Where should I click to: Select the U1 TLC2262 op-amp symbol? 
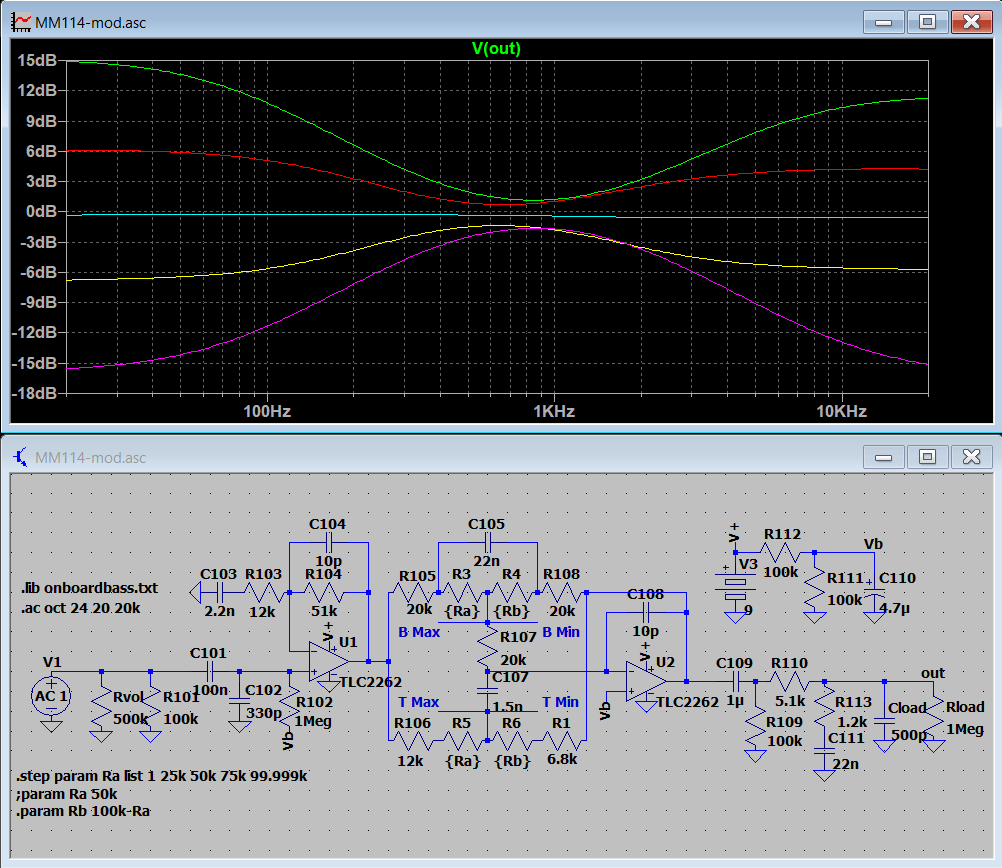(x=328, y=662)
